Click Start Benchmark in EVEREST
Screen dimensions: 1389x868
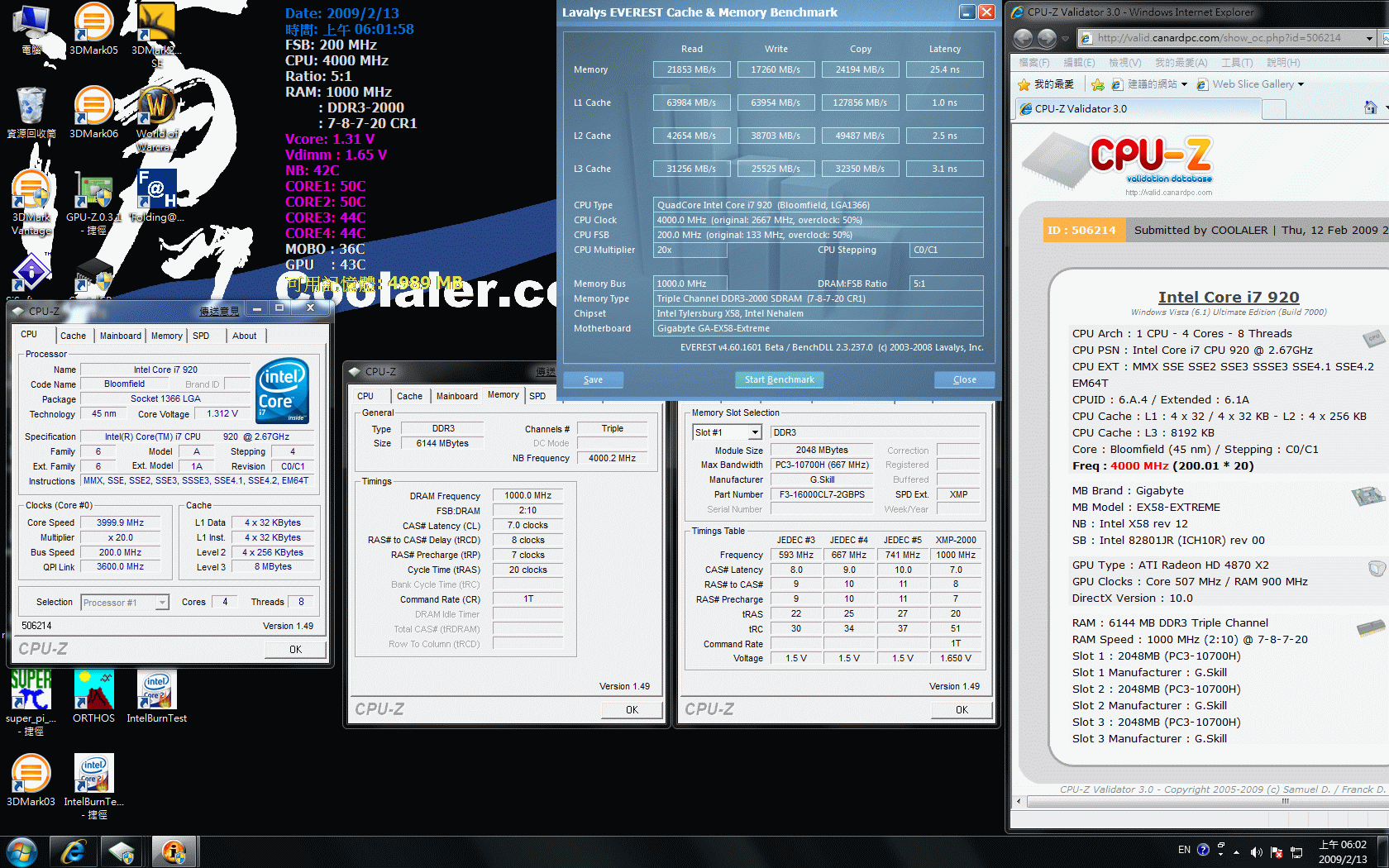click(779, 379)
